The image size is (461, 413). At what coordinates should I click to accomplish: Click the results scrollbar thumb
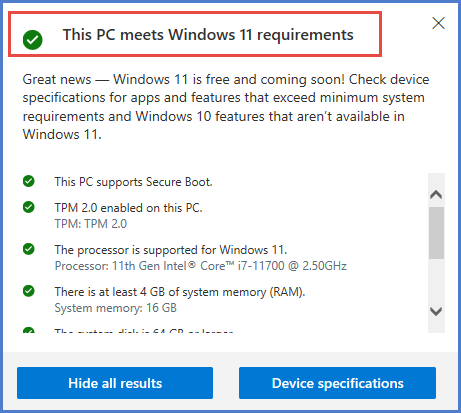436,233
